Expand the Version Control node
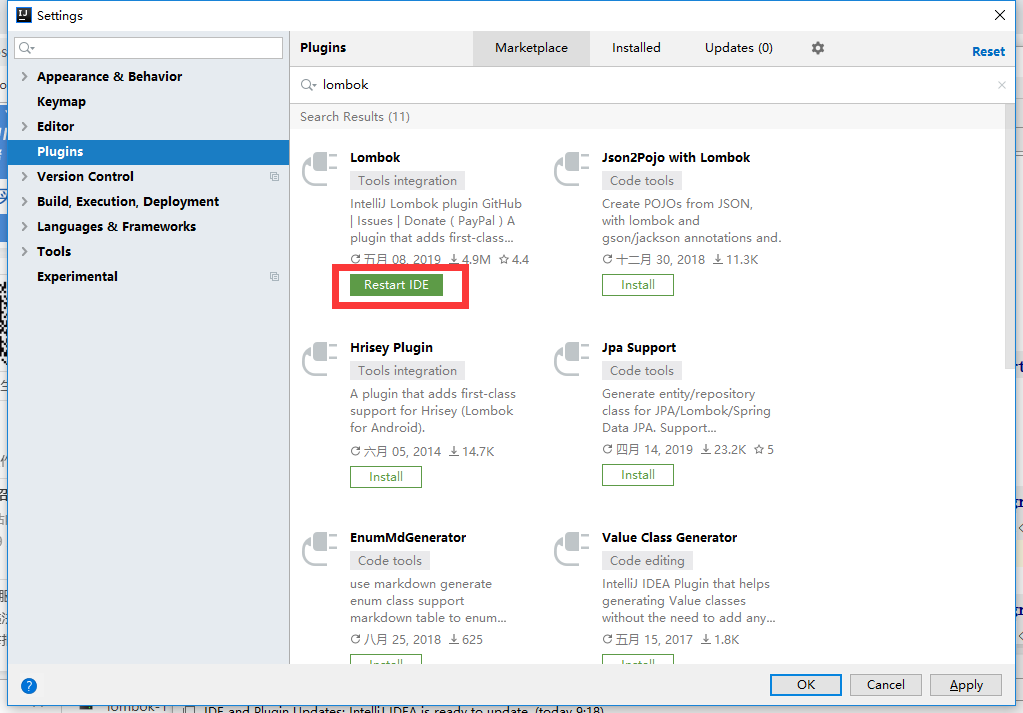Viewport: 1023px width, 713px height. tap(24, 177)
